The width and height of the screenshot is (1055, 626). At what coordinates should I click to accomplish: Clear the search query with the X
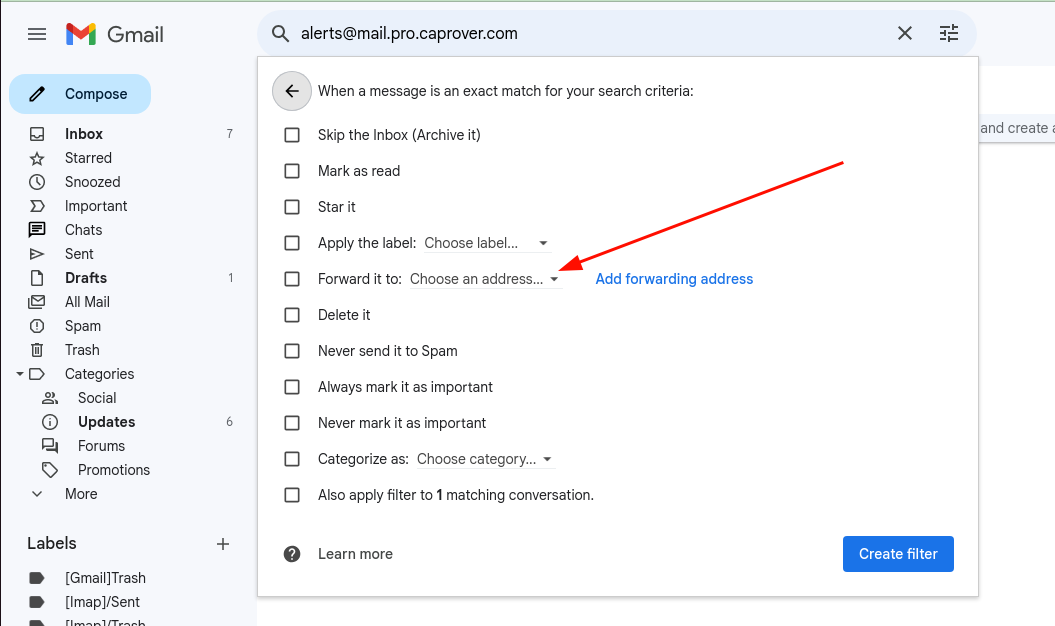click(x=904, y=33)
